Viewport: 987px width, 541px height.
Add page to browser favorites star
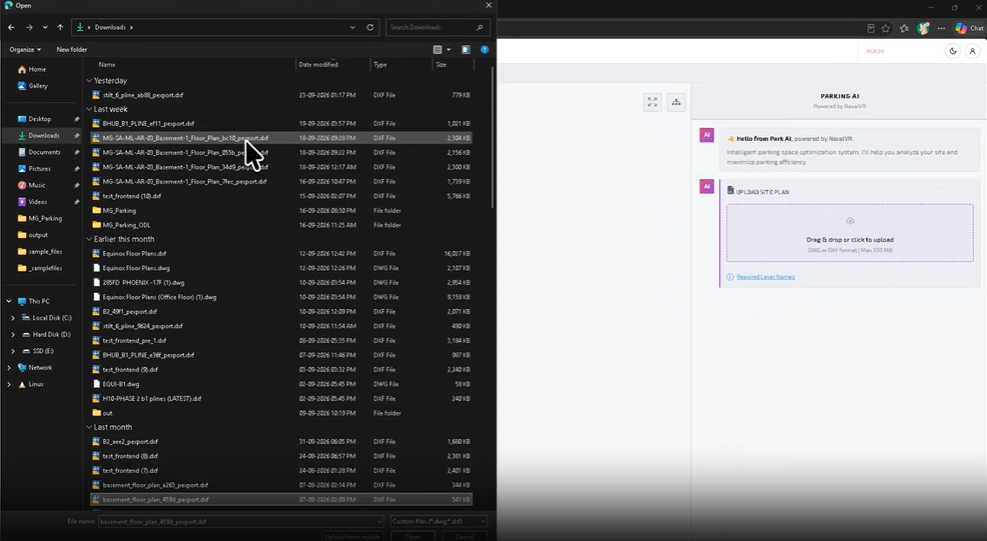(886, 28)
